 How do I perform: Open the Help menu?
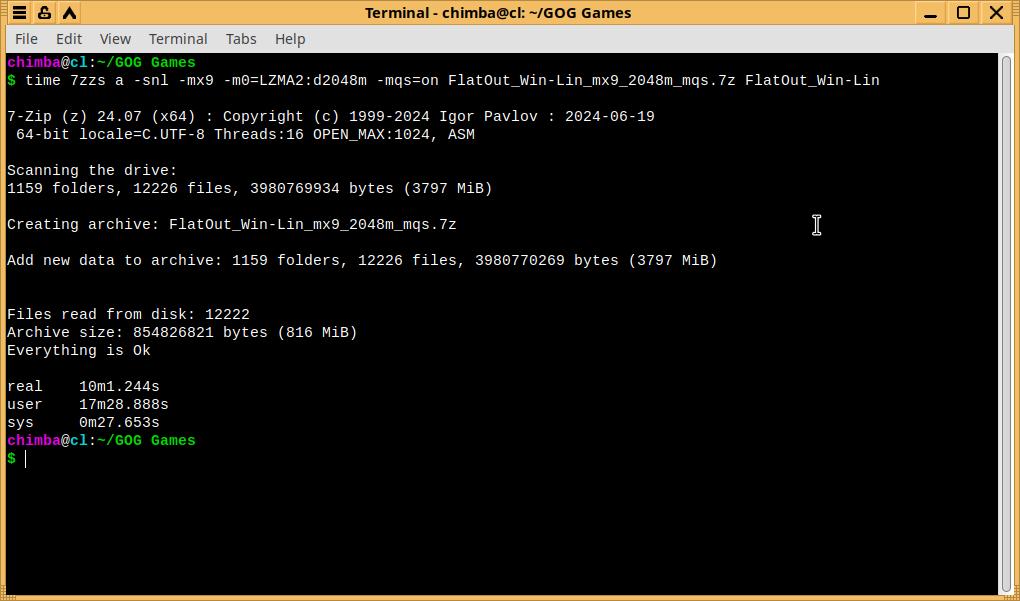coord(290,39)
